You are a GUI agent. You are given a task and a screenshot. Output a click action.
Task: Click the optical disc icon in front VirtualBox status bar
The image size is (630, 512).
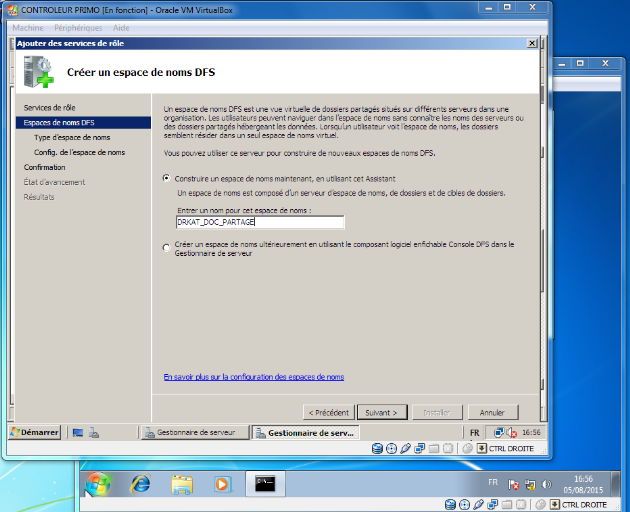point(391,449)
